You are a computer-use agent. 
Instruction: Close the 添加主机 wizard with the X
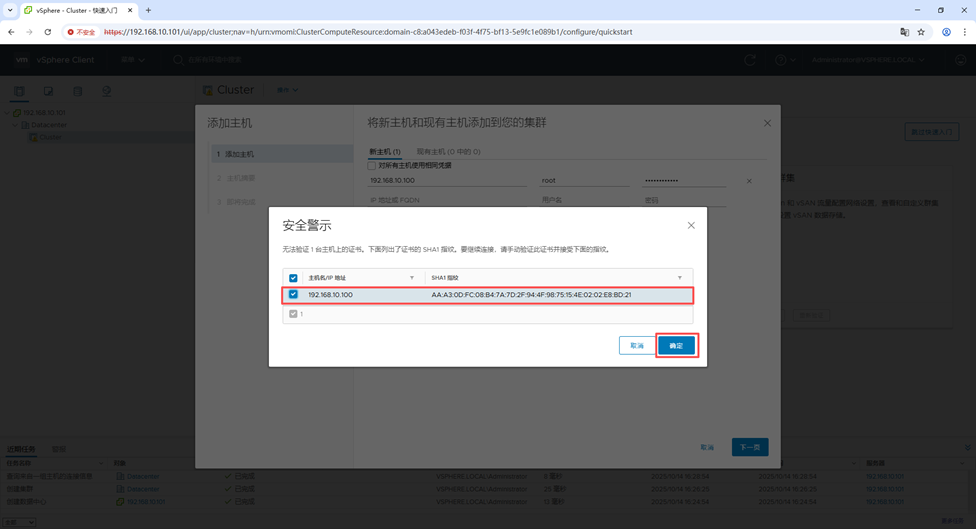[767, 123]
